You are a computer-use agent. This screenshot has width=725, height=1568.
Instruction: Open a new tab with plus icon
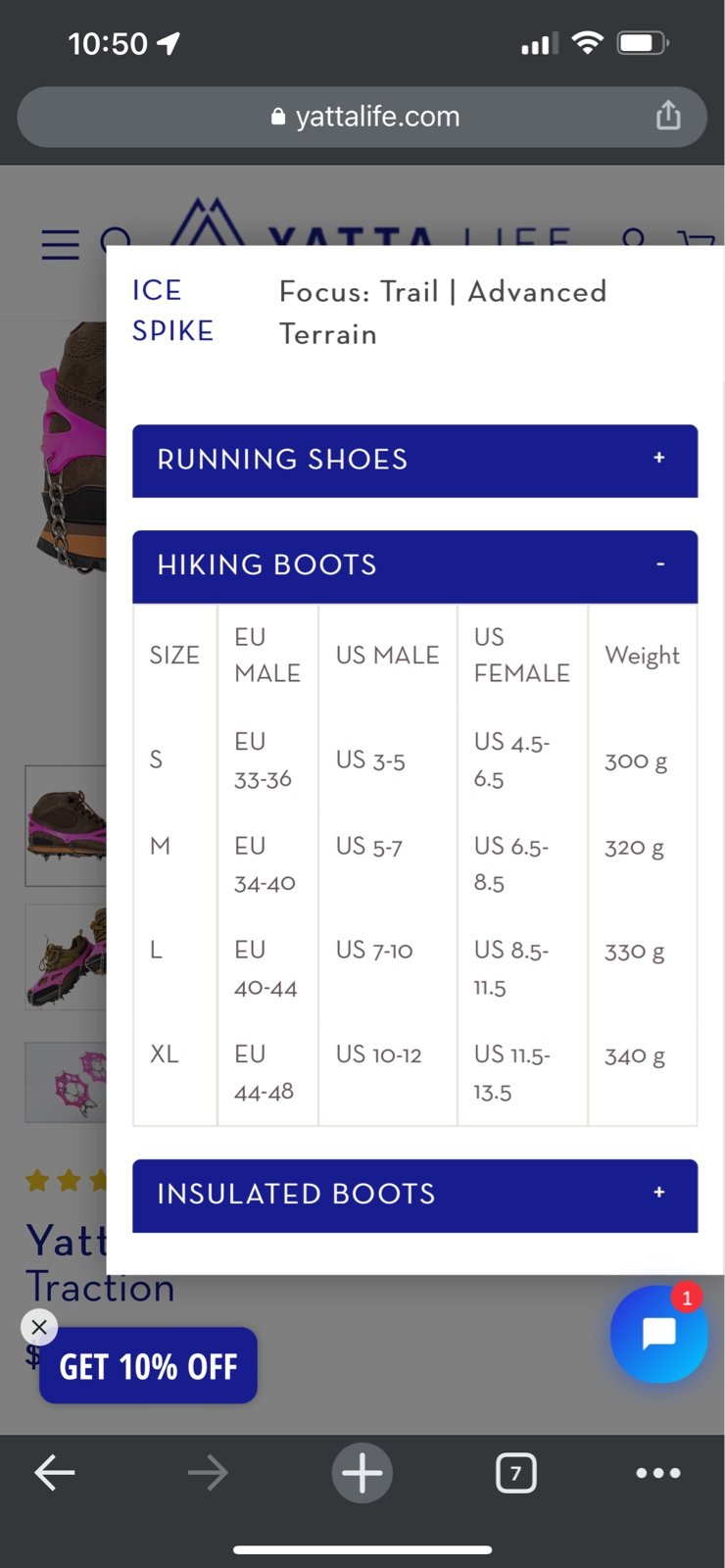[362, 1472]
